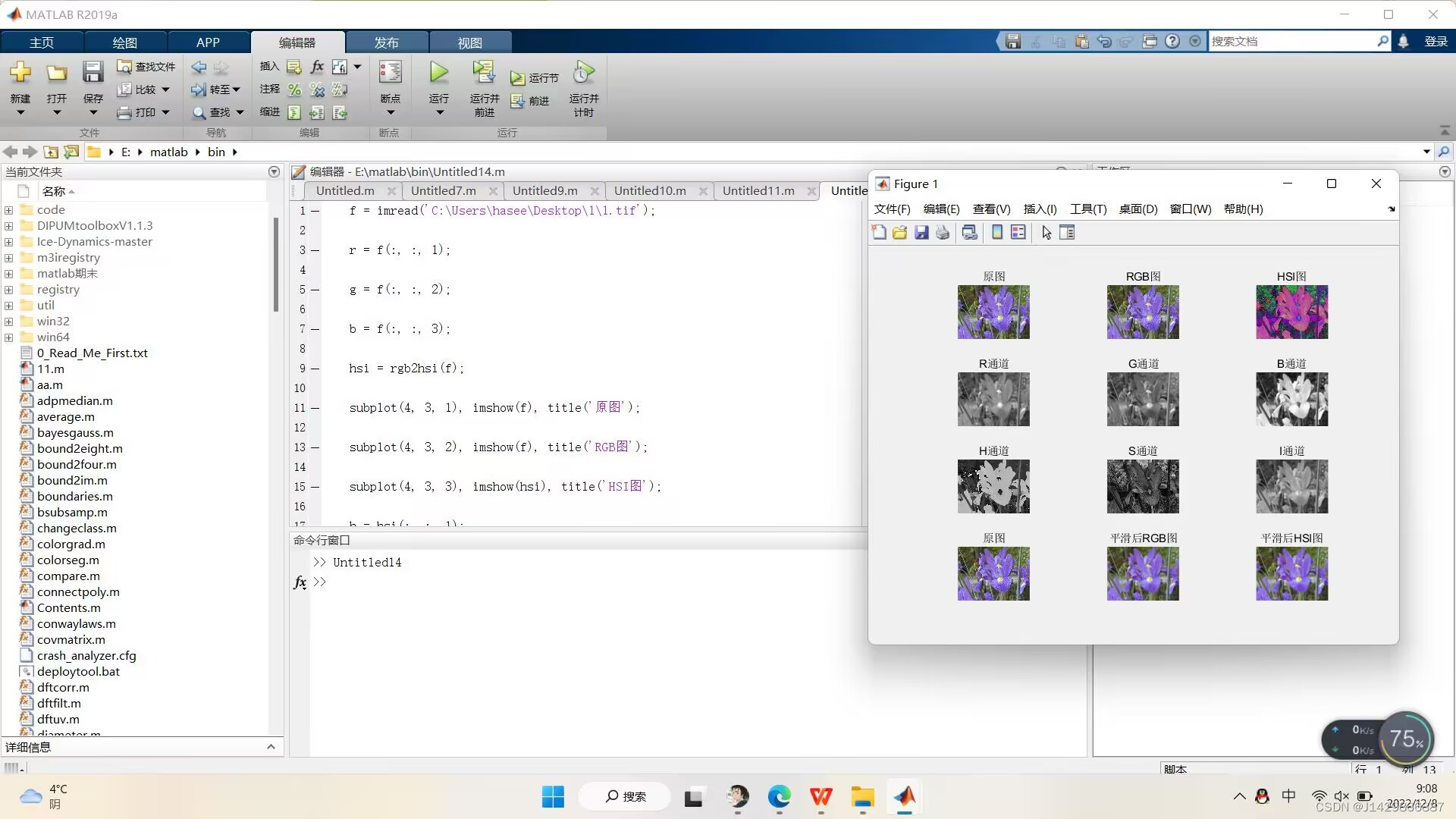Click the print icon in Figure toolbar
The height and width of the screenshot is (819, 1456).
[x=943, y=233]
